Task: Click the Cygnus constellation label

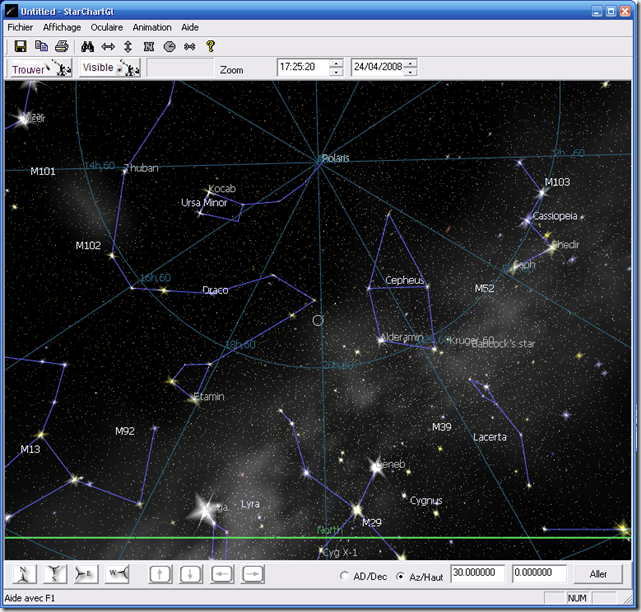Action: click(x=426, y=501)
